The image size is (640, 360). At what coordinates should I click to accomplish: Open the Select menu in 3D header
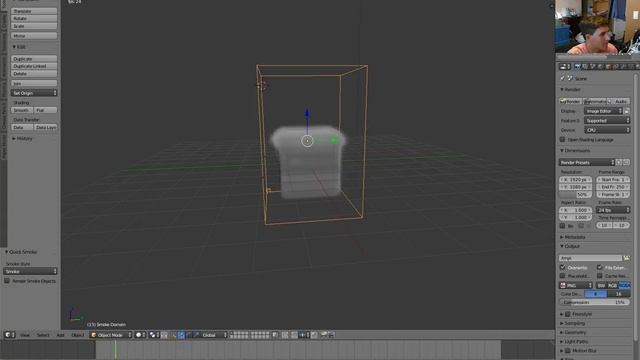coord(43,335)
